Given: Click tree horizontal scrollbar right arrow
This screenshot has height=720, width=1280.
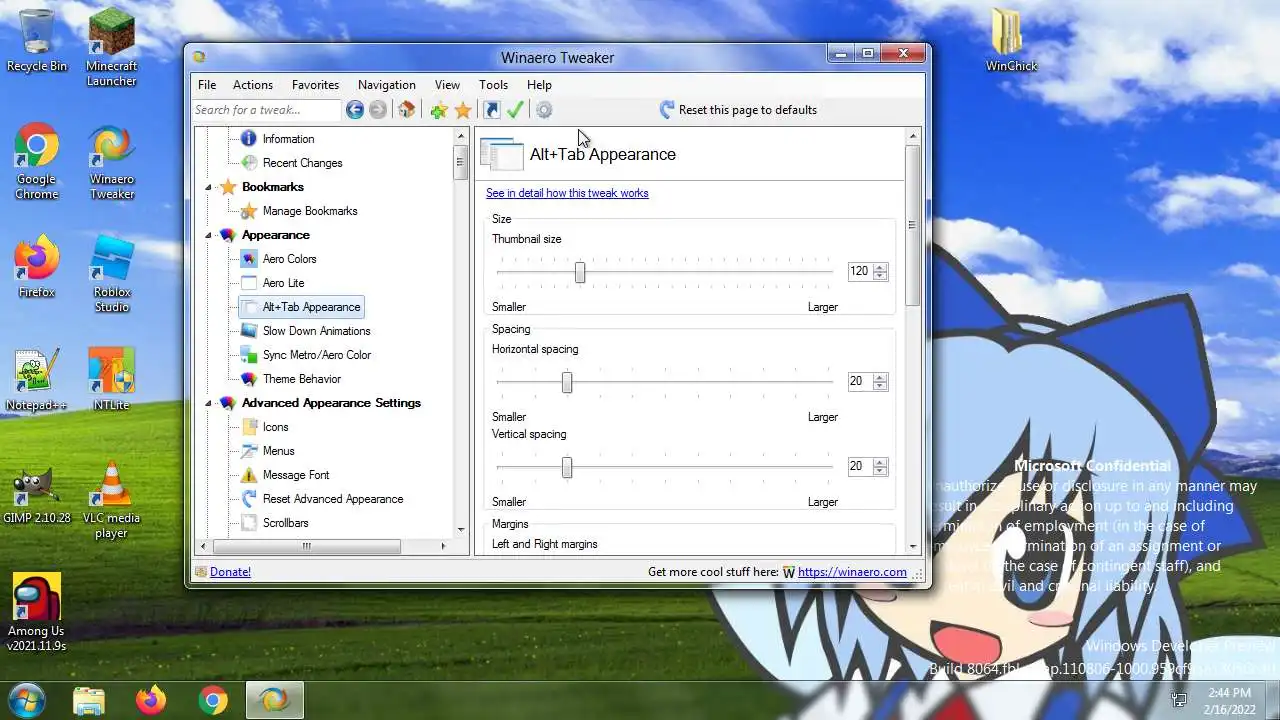Looking at the screenshot, I should [x=443, y=546].
